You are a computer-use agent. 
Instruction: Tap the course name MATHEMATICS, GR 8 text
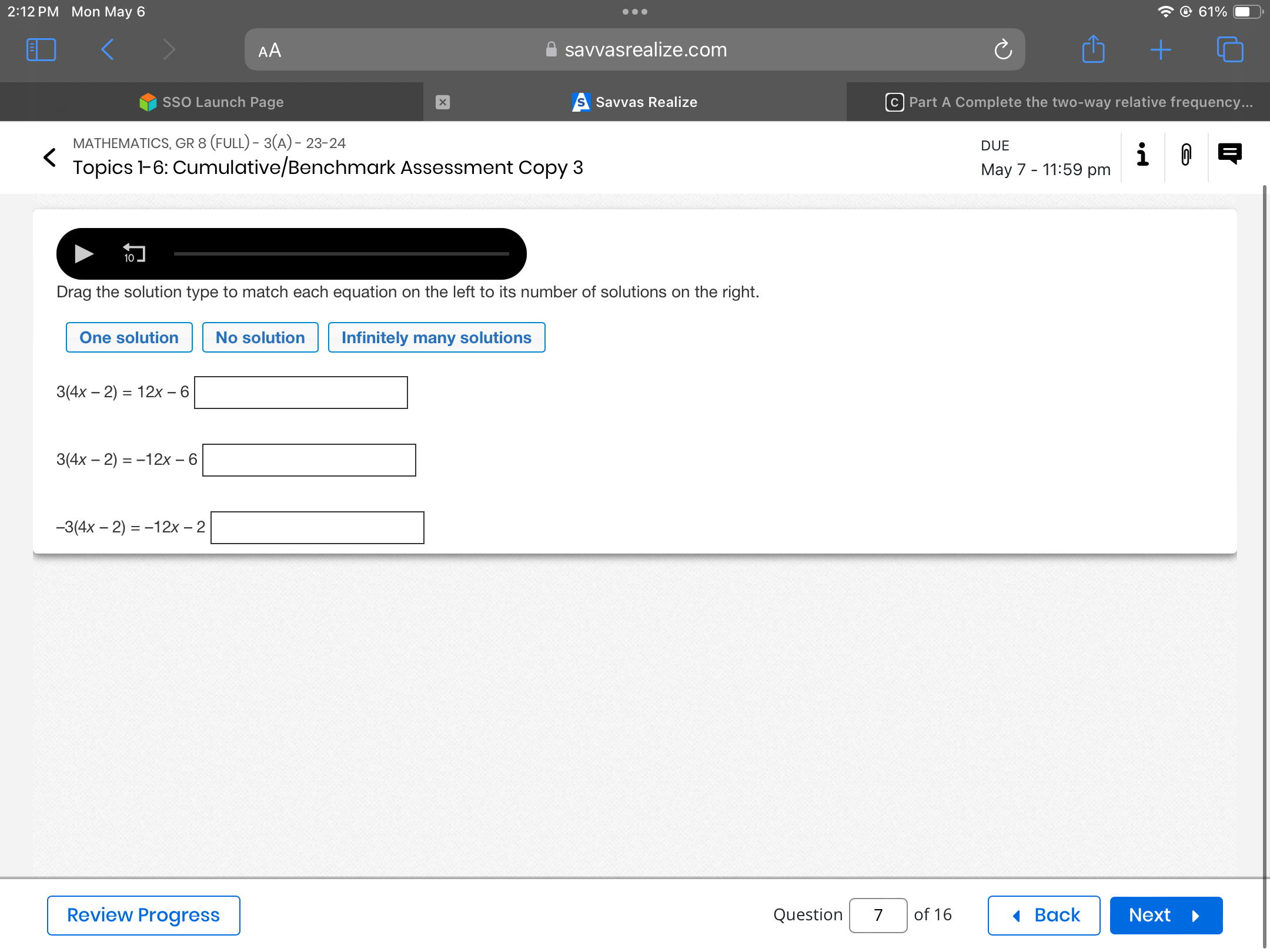[x=209, y=143]
